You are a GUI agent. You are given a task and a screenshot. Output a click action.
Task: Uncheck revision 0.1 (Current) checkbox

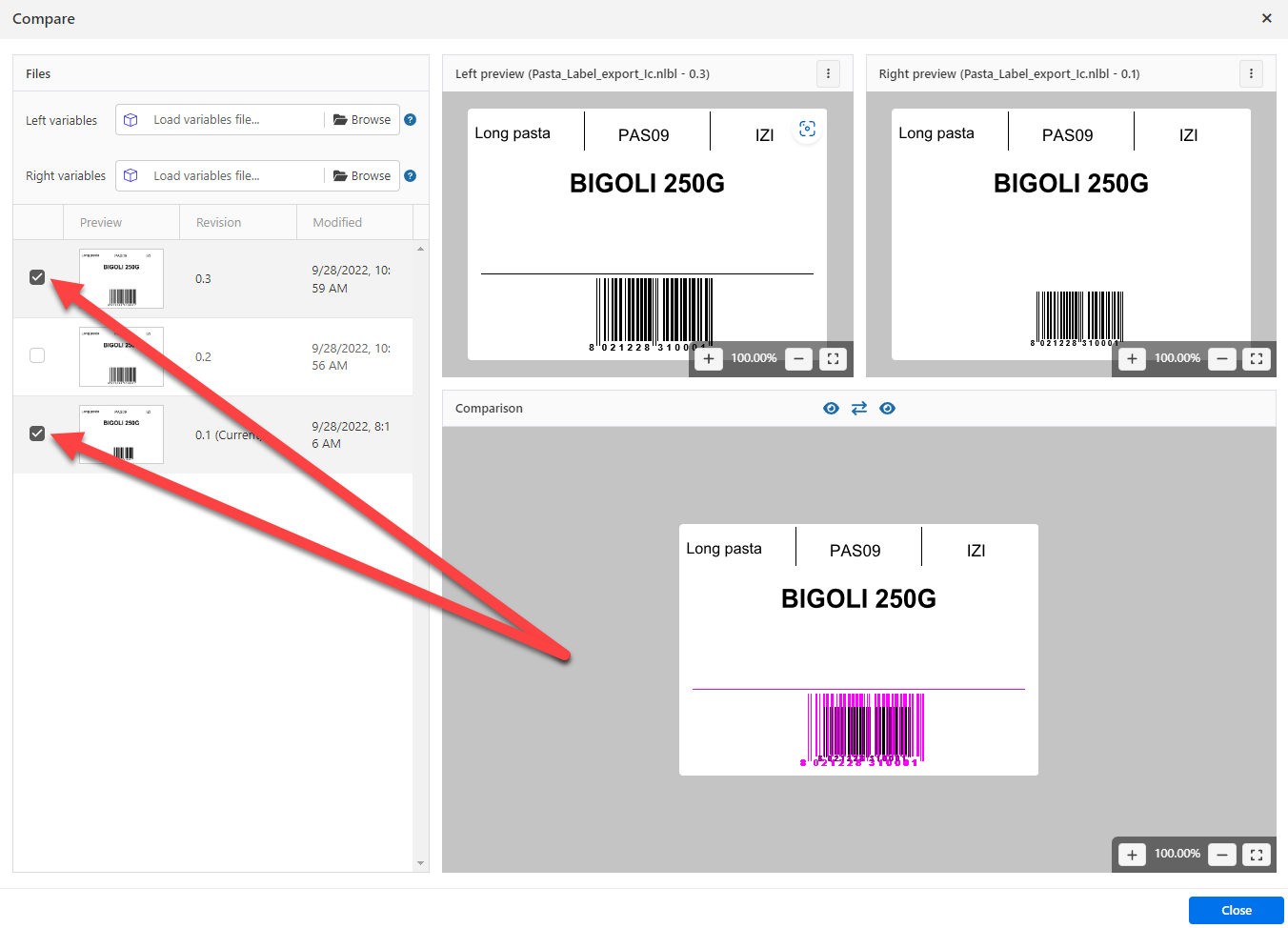tap(37, 434)
